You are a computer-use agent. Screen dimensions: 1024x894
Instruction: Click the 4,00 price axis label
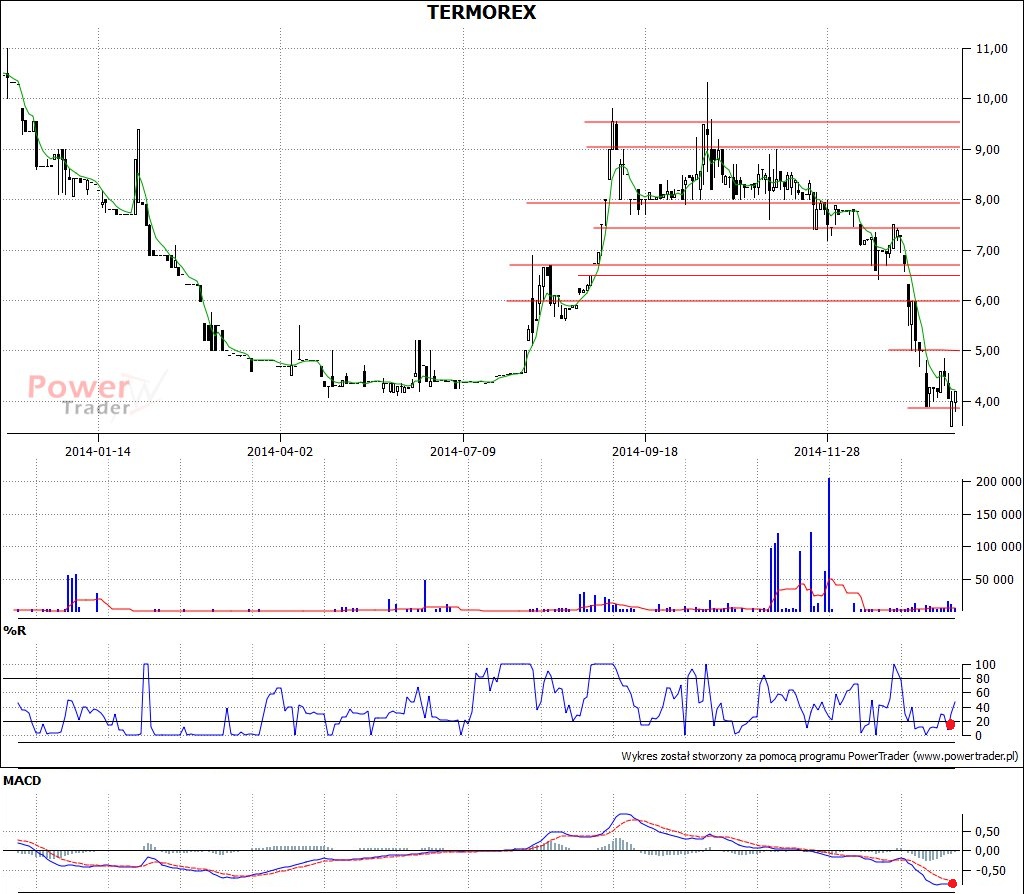coord(985,402)
